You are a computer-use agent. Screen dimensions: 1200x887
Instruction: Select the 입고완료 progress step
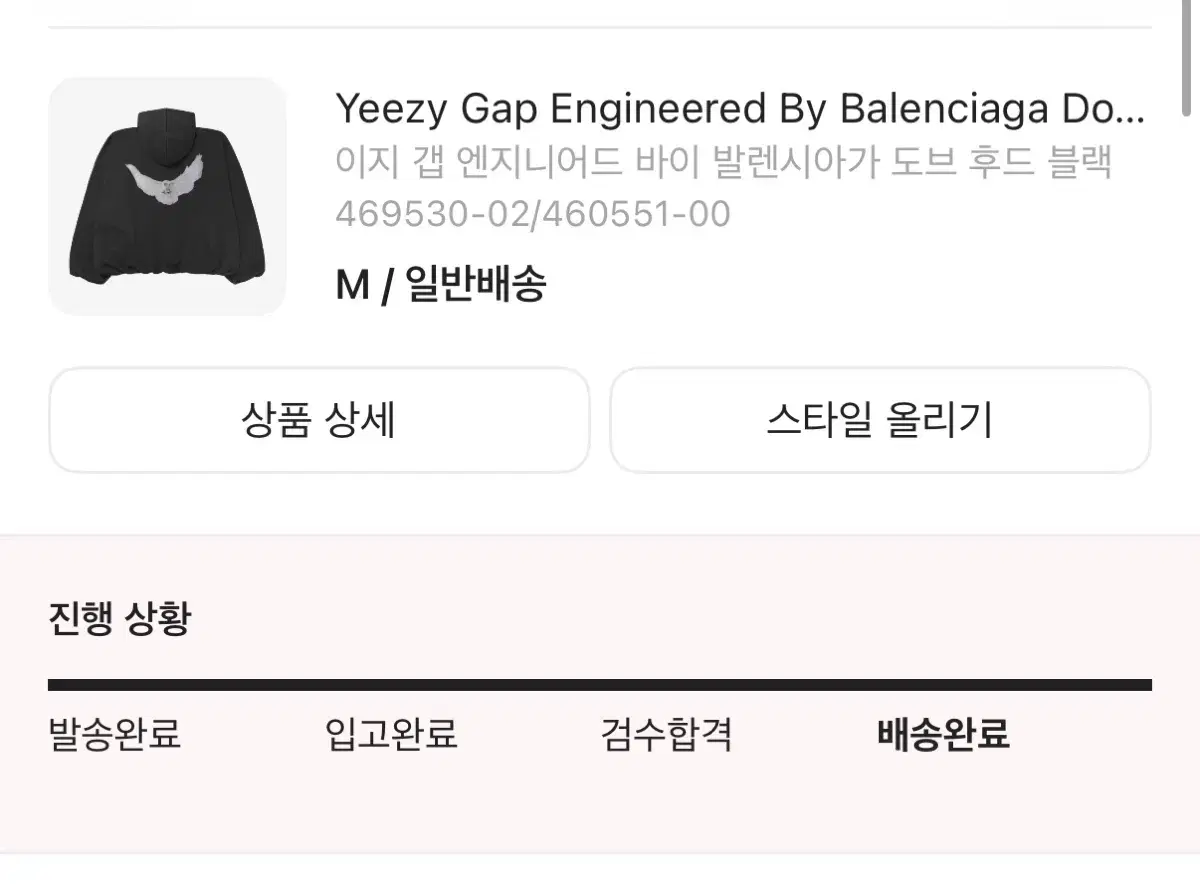[x=392, y=735]
